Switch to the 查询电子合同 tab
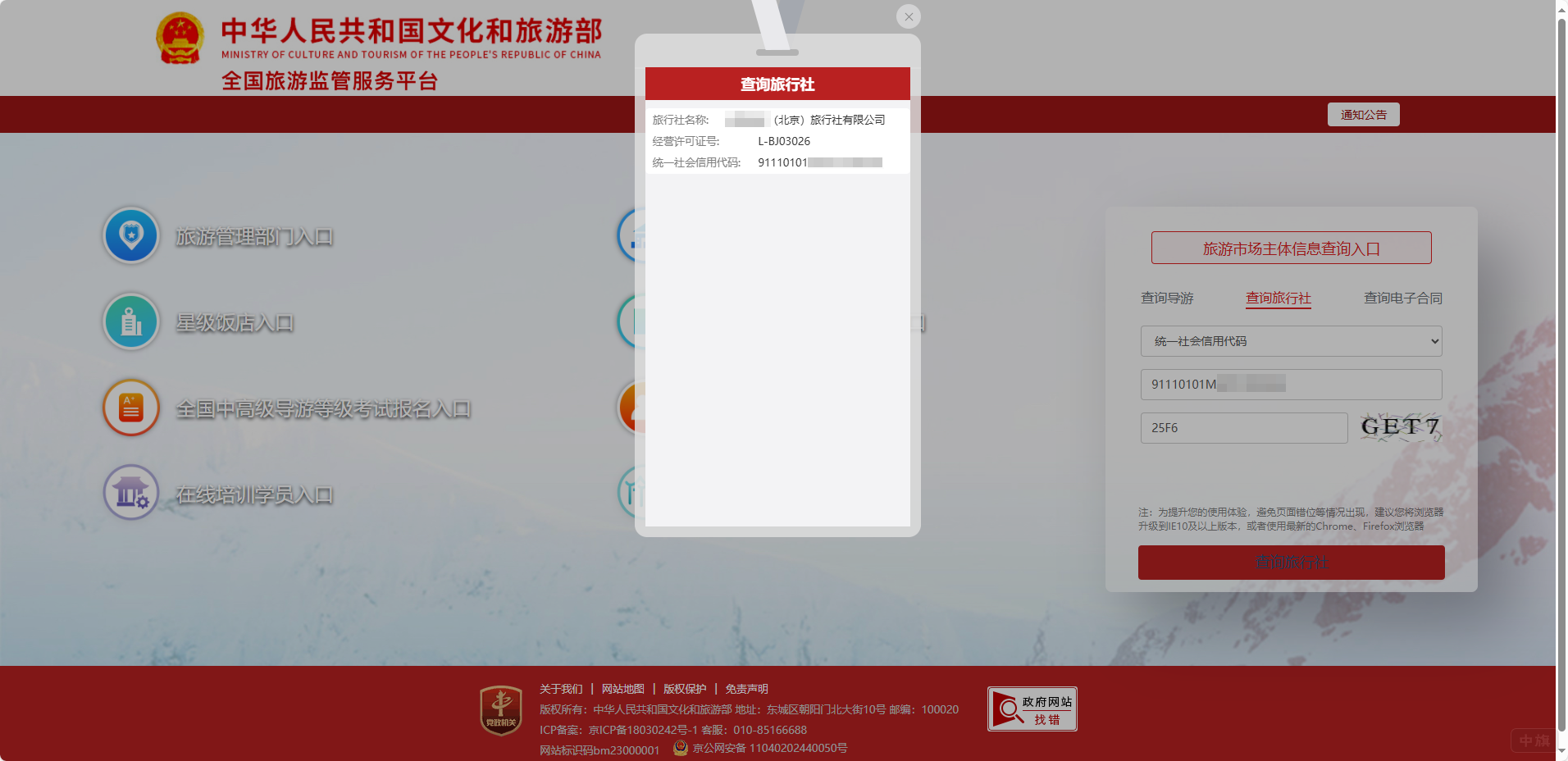The image size is (1568, 761). pyautogui.click(x=1402, y=298)
